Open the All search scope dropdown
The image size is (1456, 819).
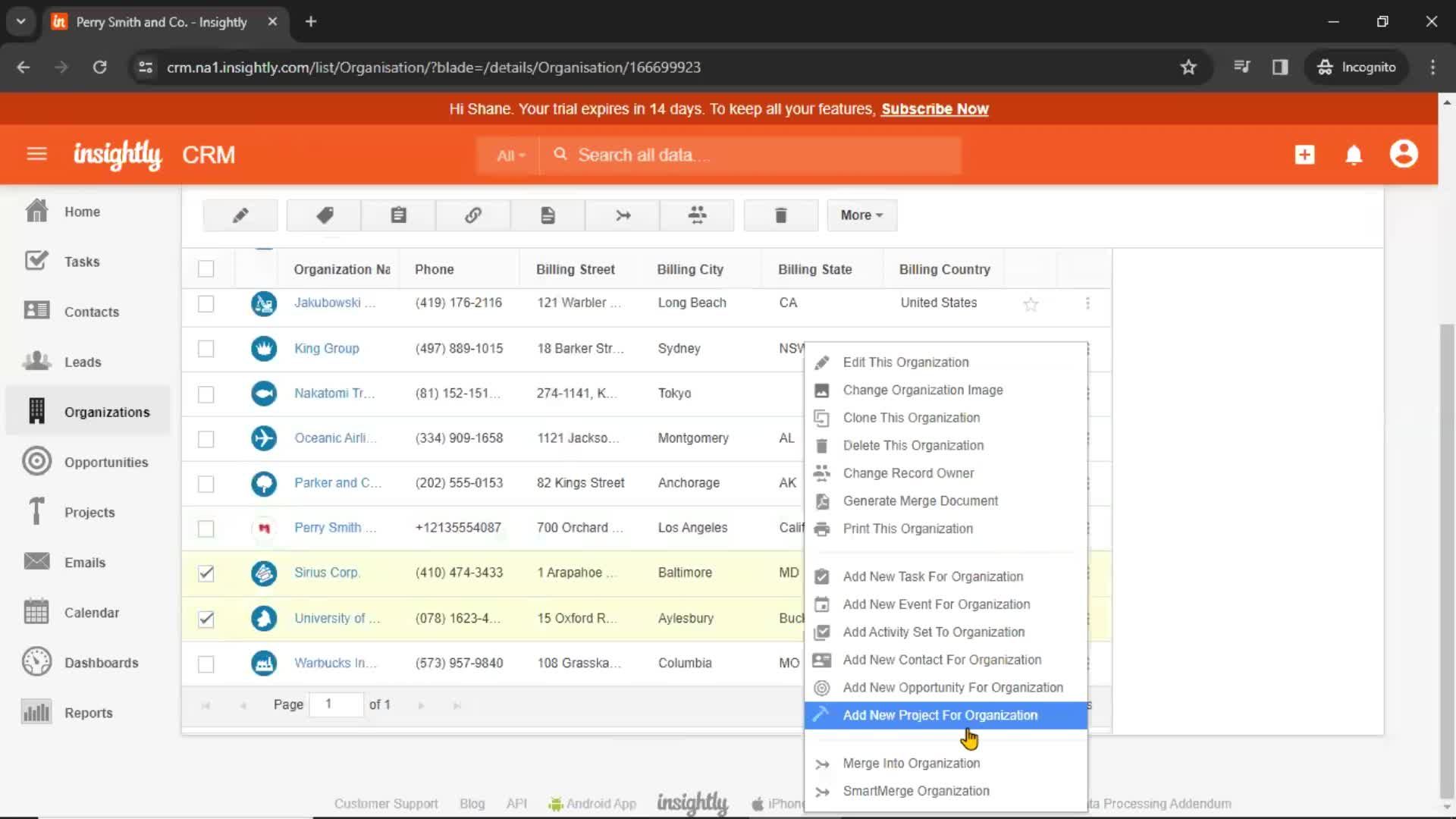coord(510,155)
